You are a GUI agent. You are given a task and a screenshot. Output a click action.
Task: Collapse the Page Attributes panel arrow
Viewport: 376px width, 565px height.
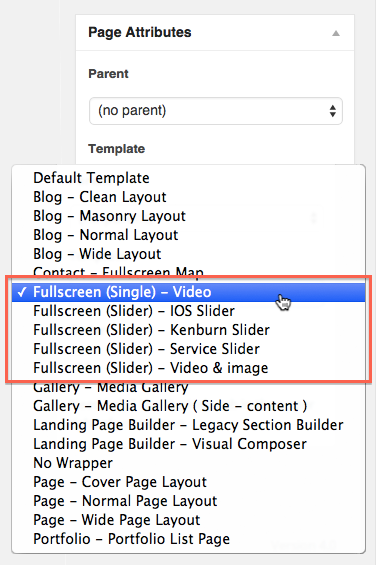tap(336, 33)
